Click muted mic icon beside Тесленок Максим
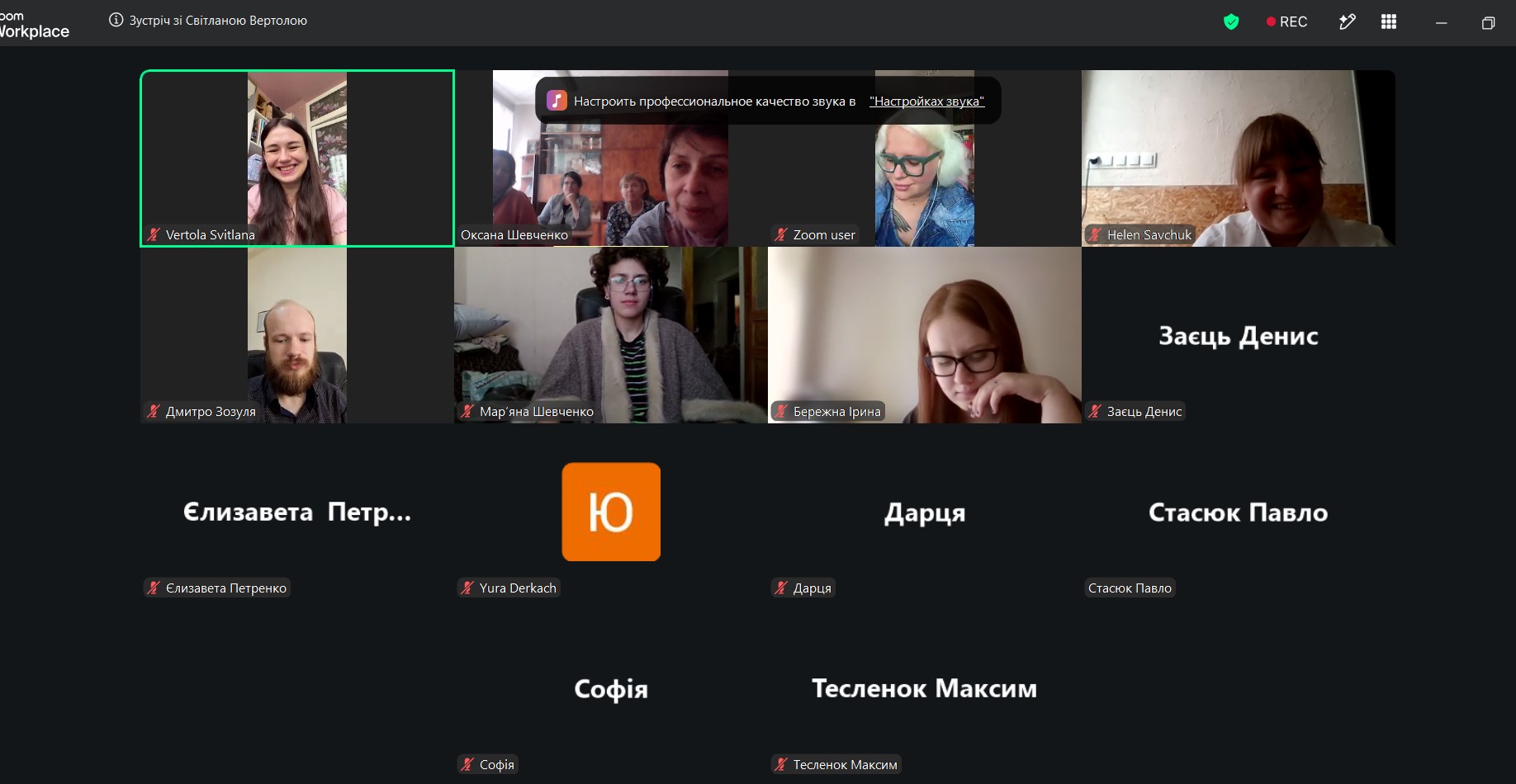 pyautogui.click(x=781, y=764)
